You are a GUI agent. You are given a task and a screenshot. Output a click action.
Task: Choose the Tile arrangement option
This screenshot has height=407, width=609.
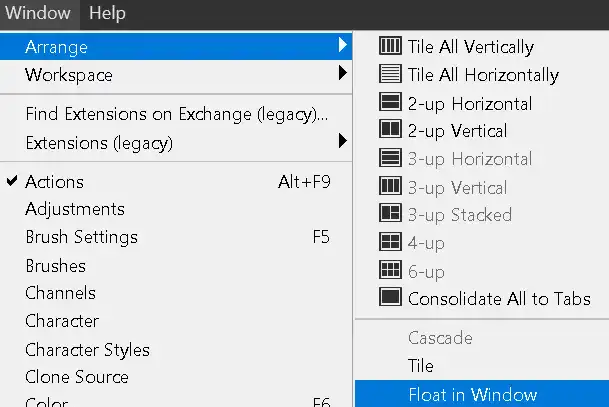(x=421, y=366)
